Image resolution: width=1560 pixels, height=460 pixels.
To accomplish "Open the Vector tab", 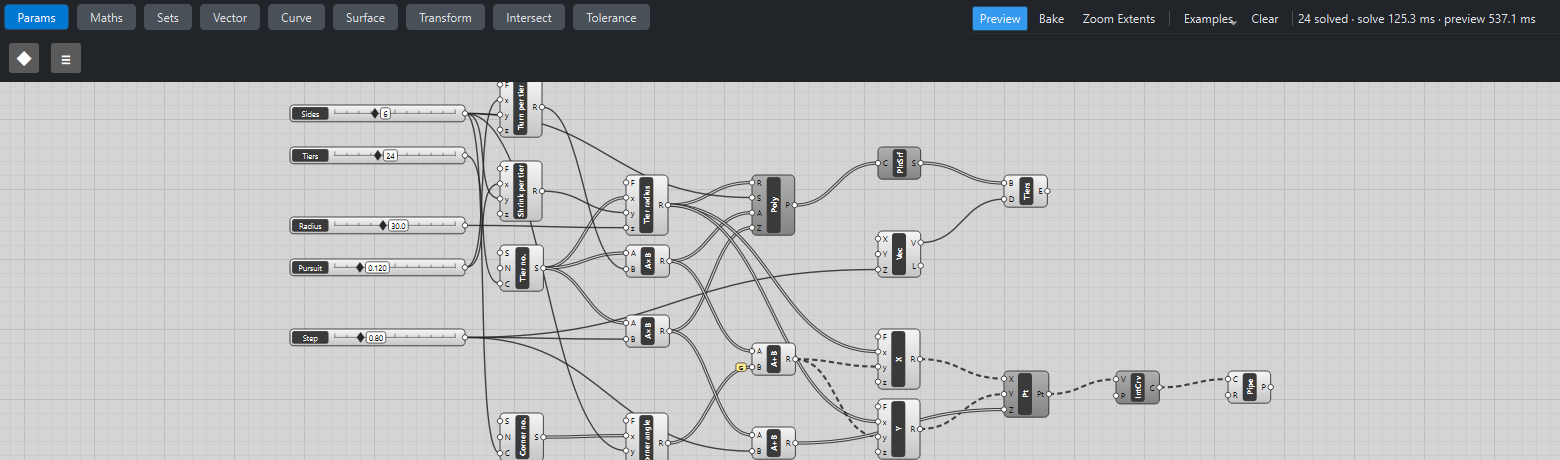I will coord(230,17).
